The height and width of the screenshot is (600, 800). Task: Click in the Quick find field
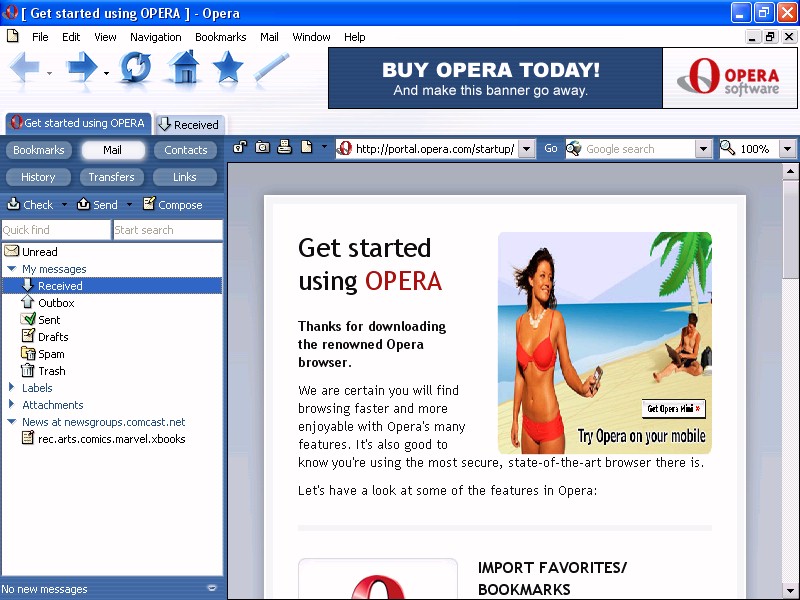pos(56,230)
